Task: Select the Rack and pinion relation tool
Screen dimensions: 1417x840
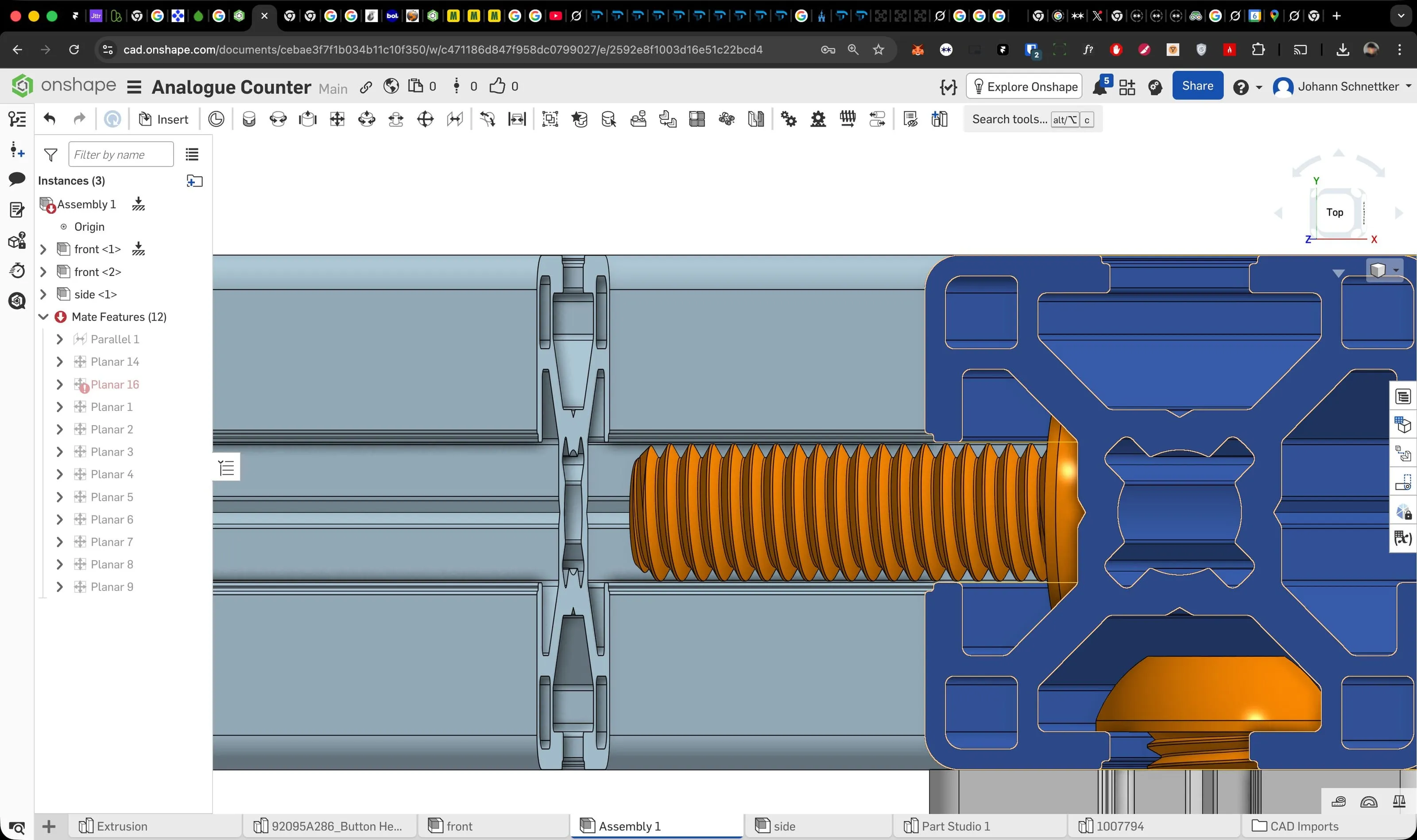Action: point(818,120)
